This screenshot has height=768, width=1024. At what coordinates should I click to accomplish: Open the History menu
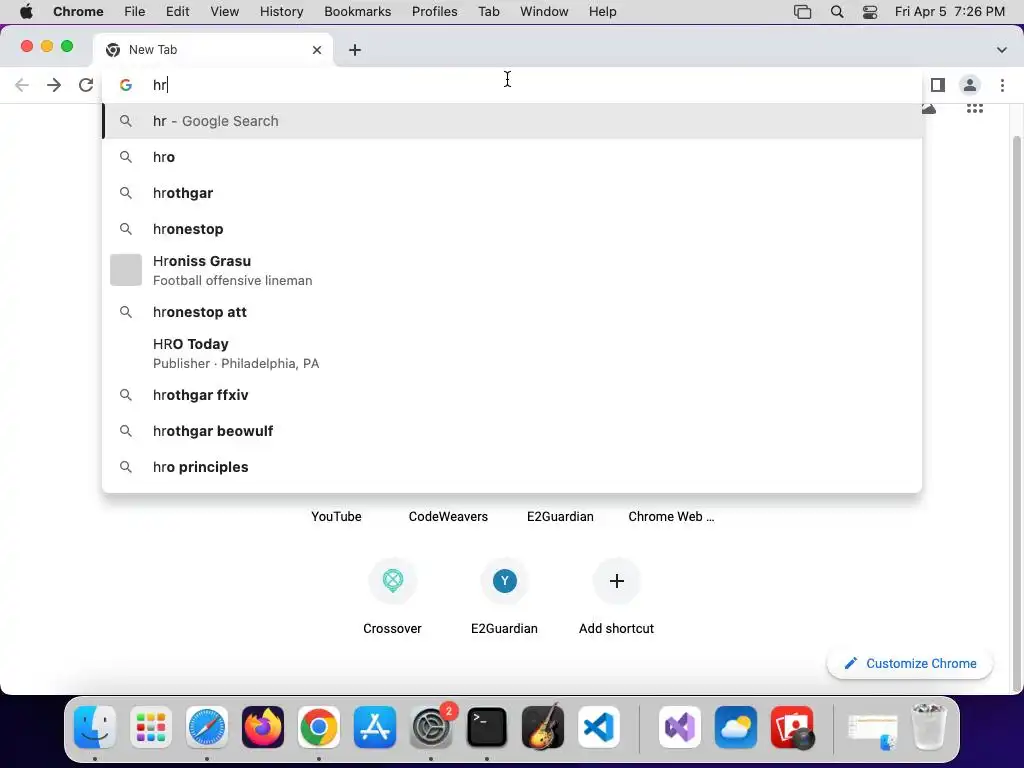[x=281, y=12]
